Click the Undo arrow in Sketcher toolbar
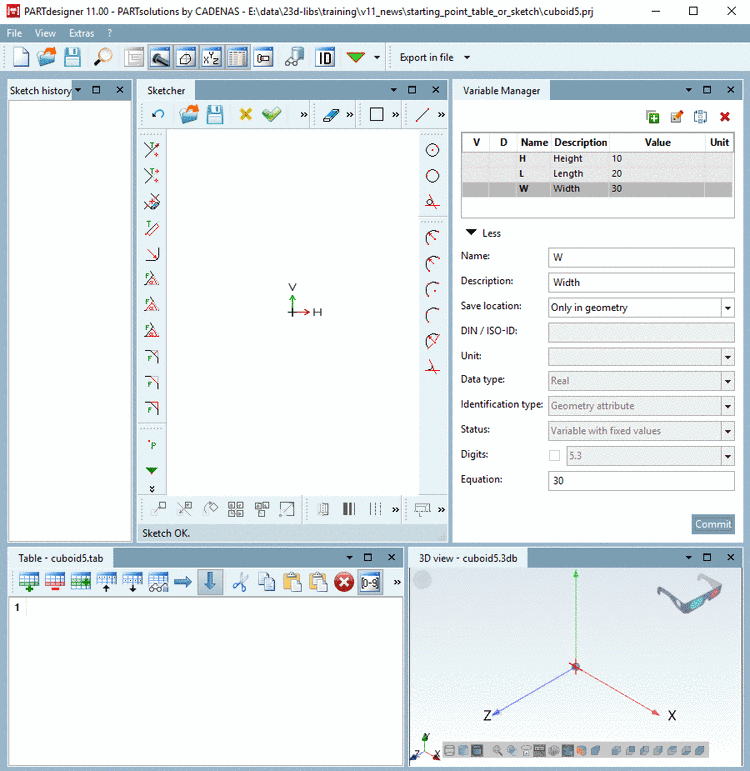The width and height of the screenshot is (750, 771). point(158,115)
